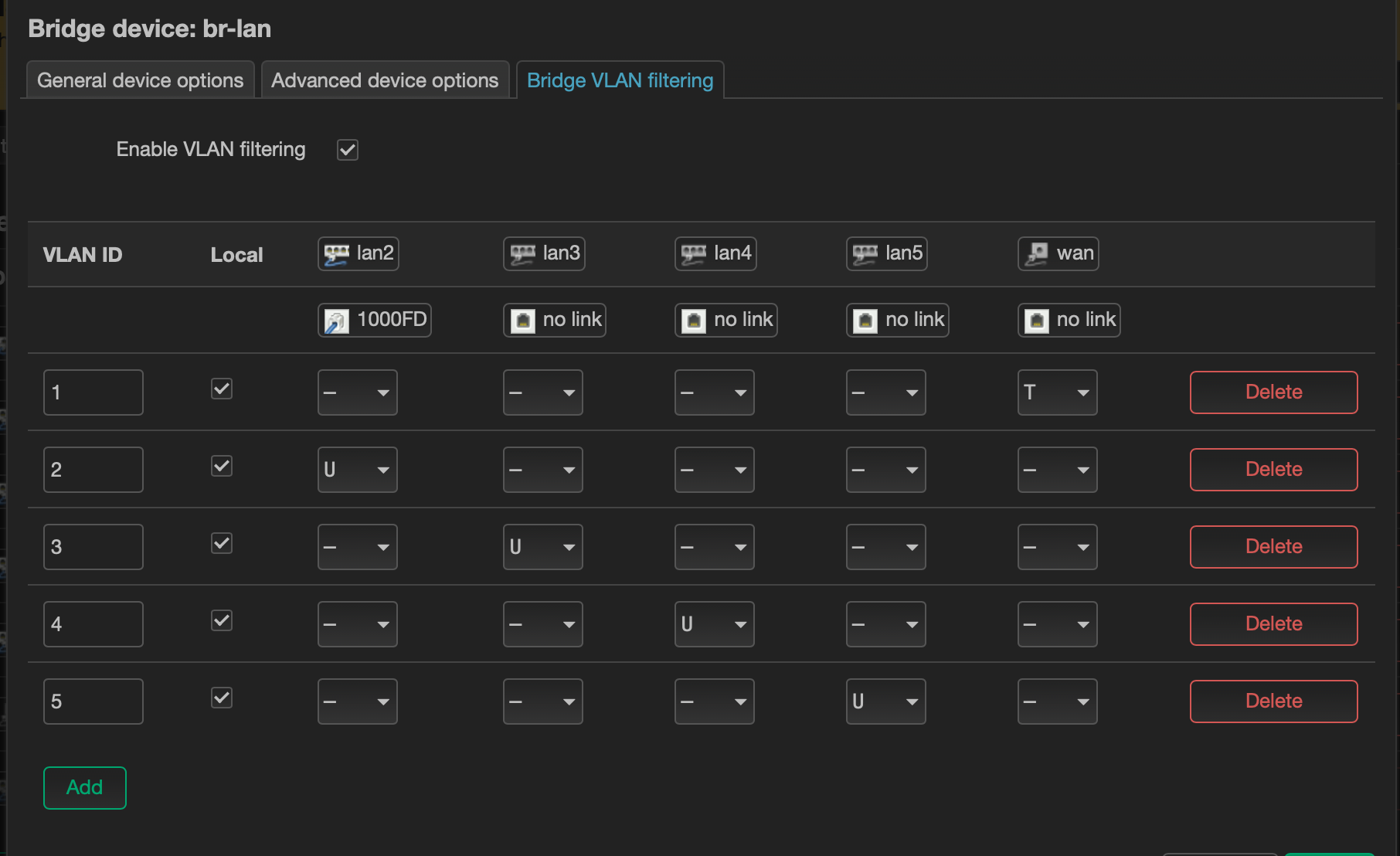The width and height of the screenshot is (1400, 856).
Task: Click the lan4 port icon
Action: click(x=694, y=254)
